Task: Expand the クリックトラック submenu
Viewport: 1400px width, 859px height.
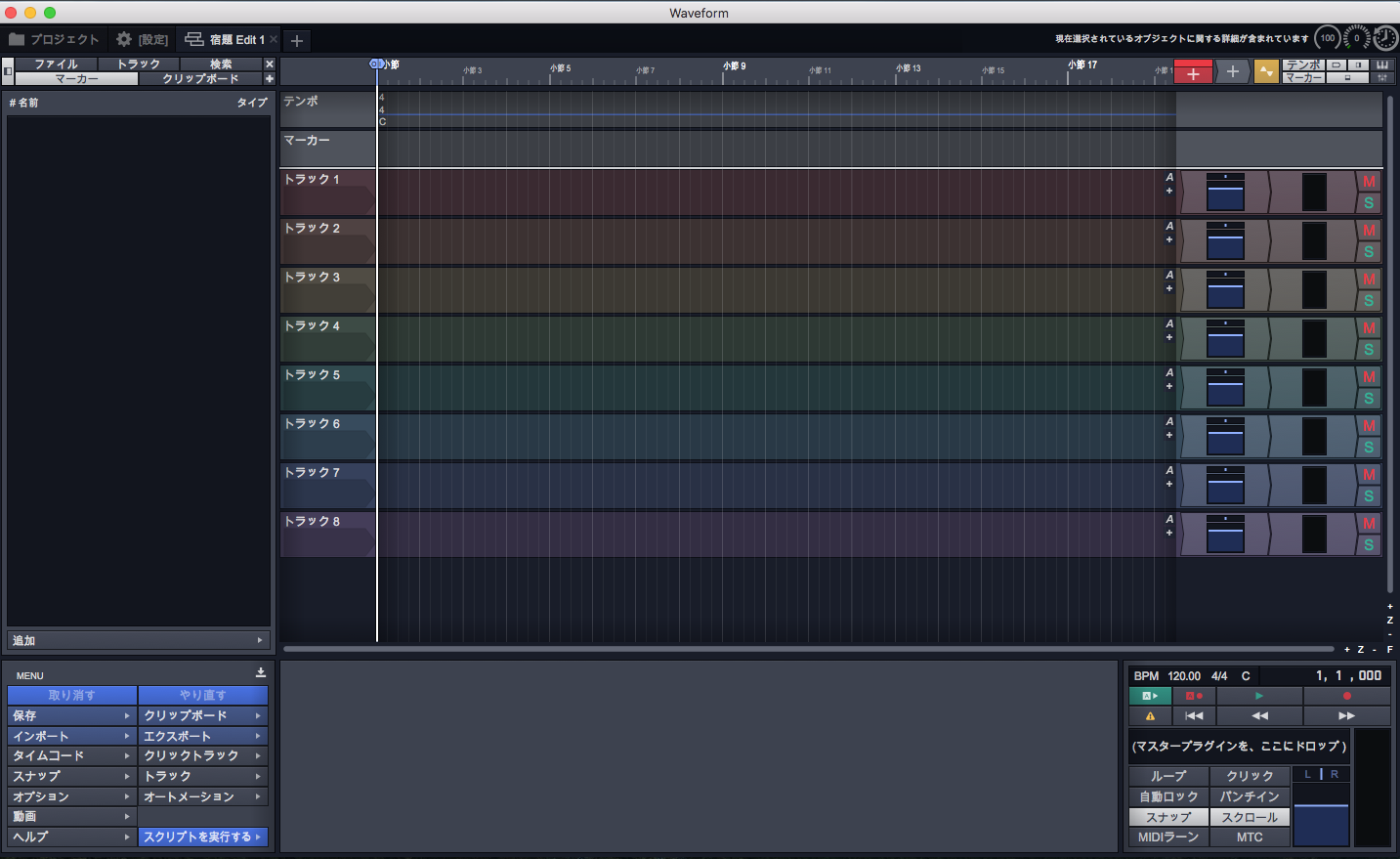Action: (x=203, y=755)
